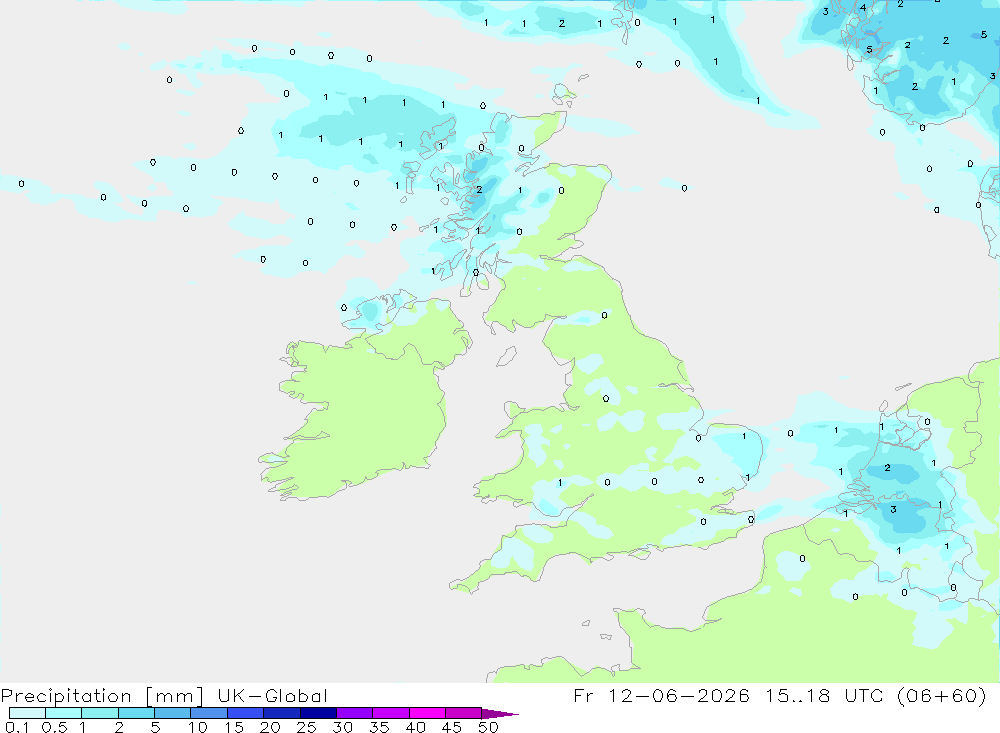This screenshot has width=1000, height=733.
Task: Click the '4' value in Norway corner
Action: [x=863, y=8]
